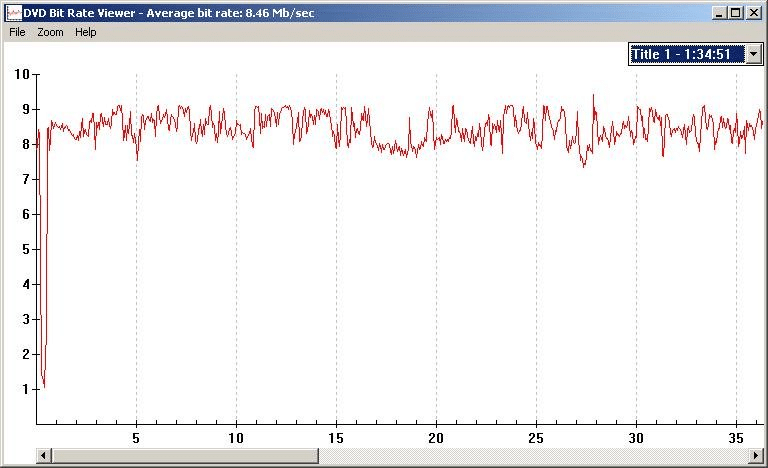Screen dimensions: 768x468
Task: Click the y-axis label 5
Action: tap(26, 249)
